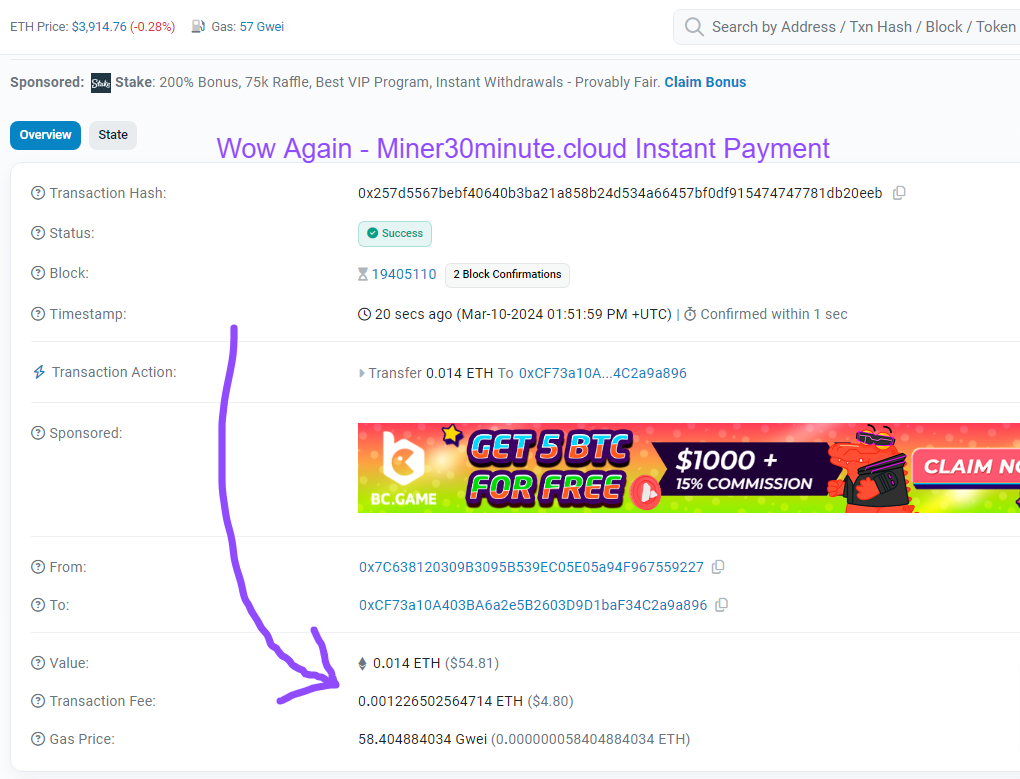This screenshot has height=779, width=1020.
Task: Click the 2 Block Confirmations badge
Action: tap(507, 274)
